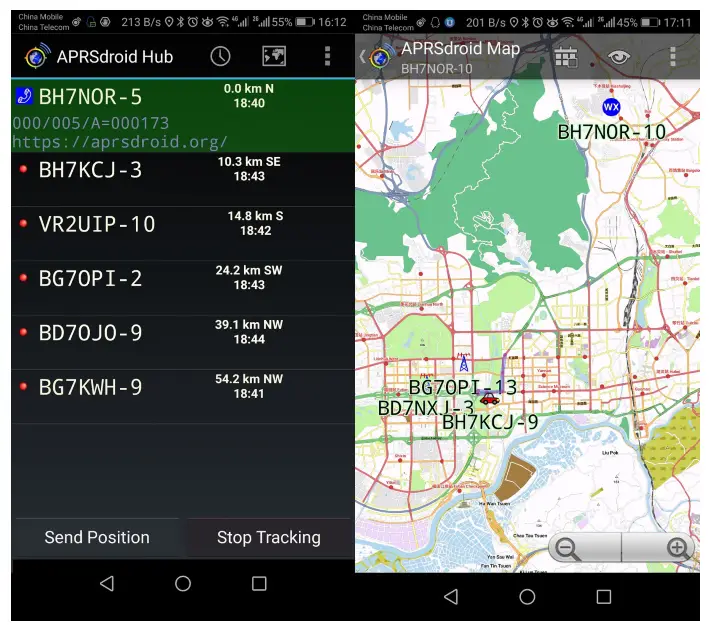Tap the Hub screen Android home button
Screen dimensions: 709x626
point(183,583)
